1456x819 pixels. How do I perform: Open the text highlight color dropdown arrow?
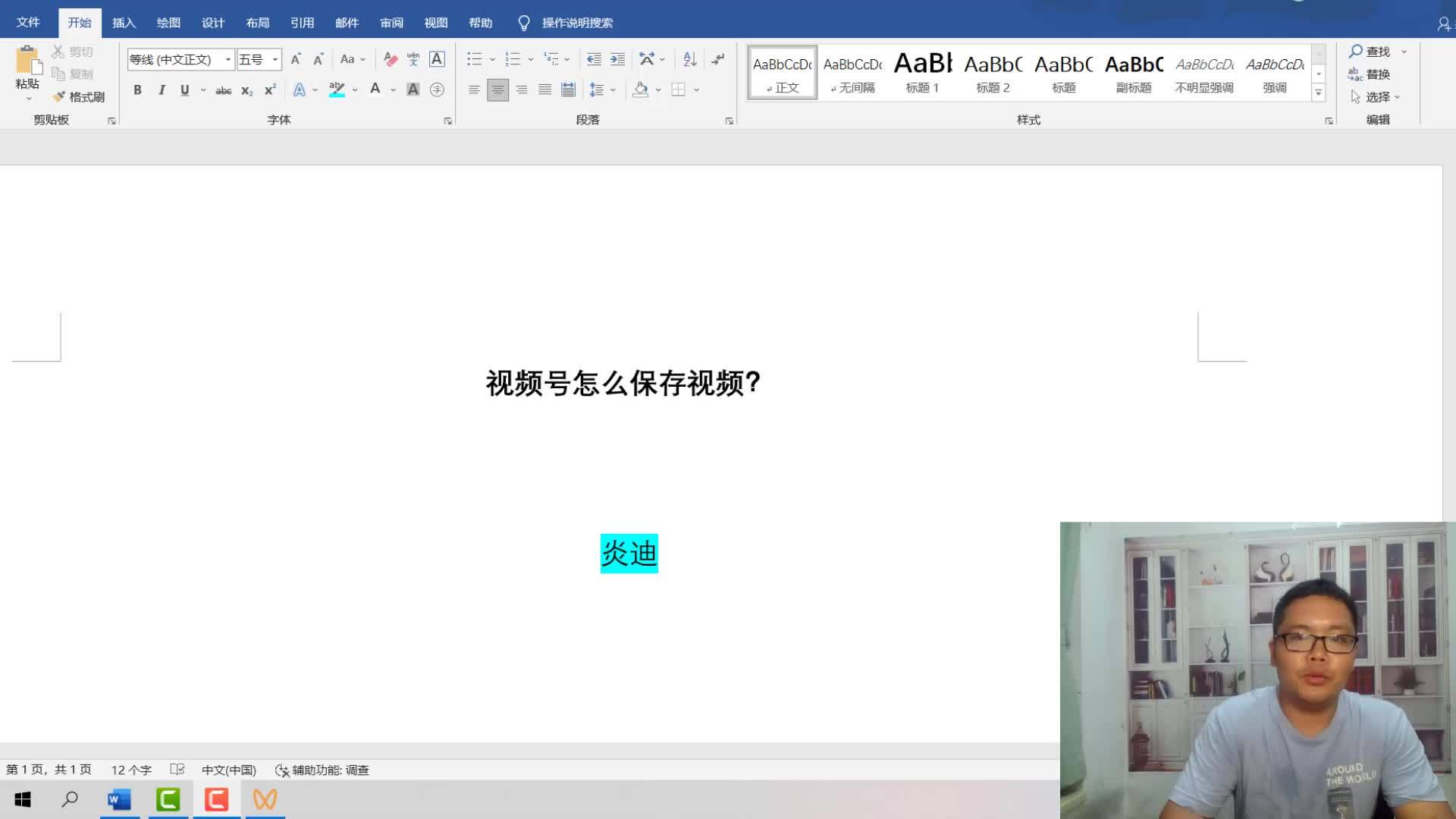[x=354, y=89]
